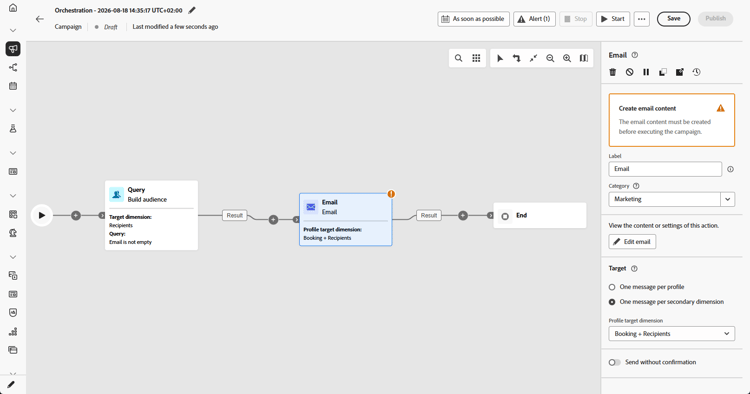Screen dimensions: 750x394
Task: Open the Create email content alert card
Action: point(672,120)
